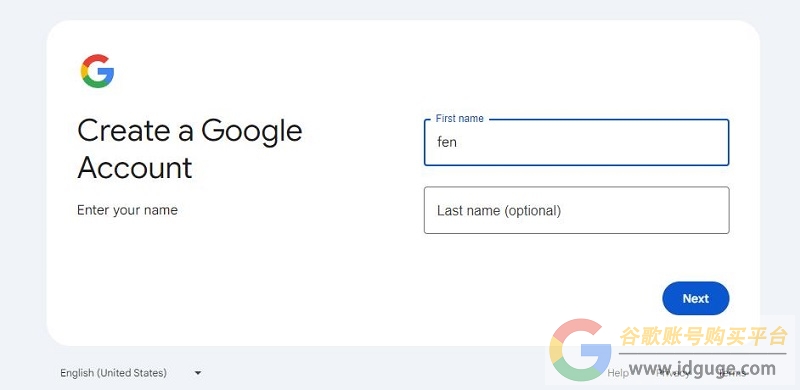Image resolution: width=800 pixels, height=390 pixels.
Task: Click the floating 'First name' field label
Action: click(x=460, y=118)
